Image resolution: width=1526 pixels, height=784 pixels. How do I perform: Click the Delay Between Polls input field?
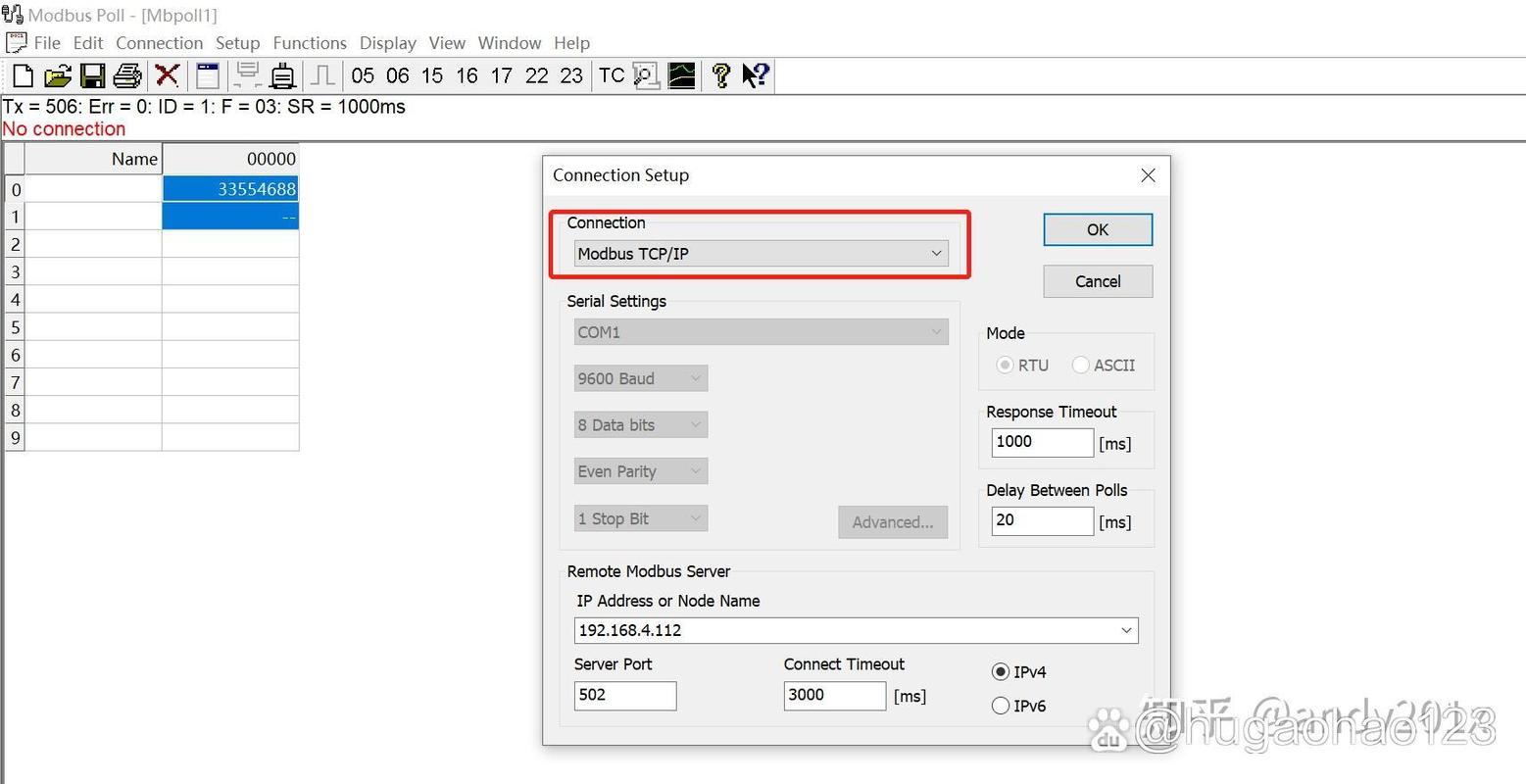click(x=1042, y=520)
